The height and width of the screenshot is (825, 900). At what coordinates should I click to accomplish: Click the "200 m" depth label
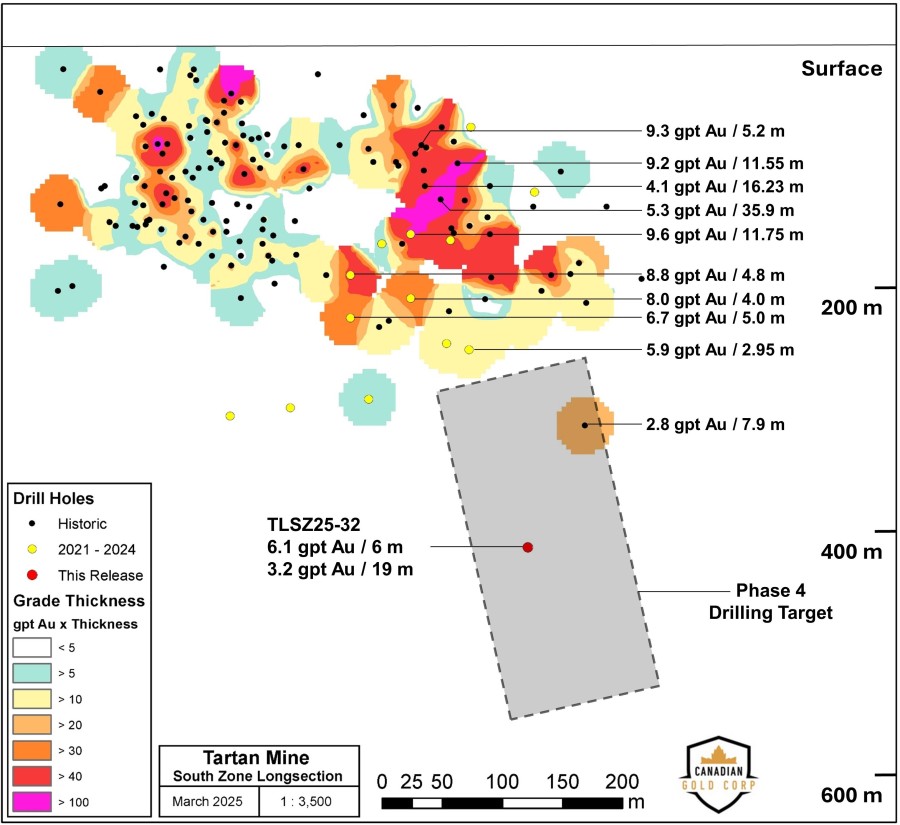pyautogui.click(x=851, y=308)
